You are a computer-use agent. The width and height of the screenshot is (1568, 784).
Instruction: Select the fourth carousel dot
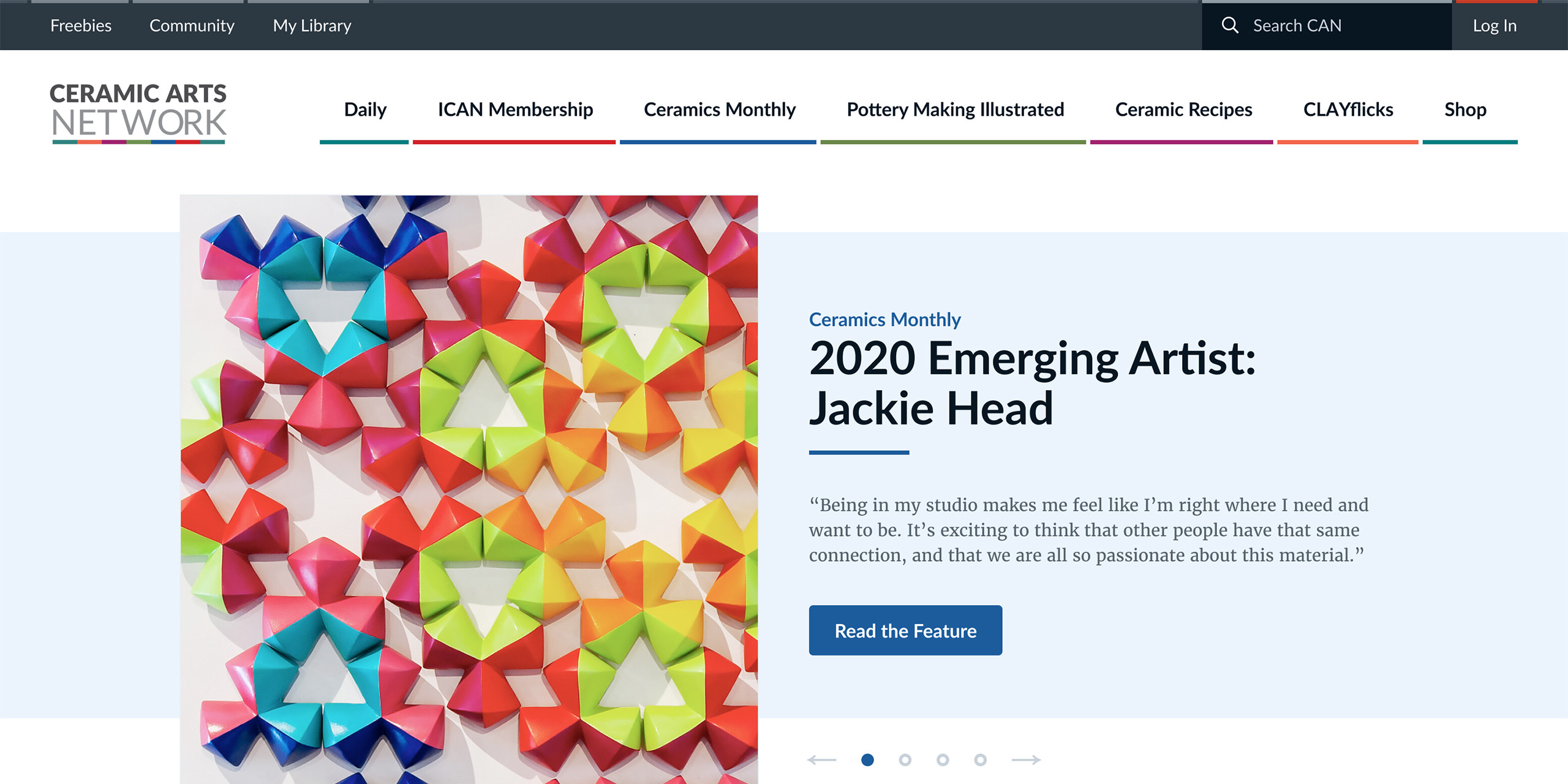coord(980,760)
